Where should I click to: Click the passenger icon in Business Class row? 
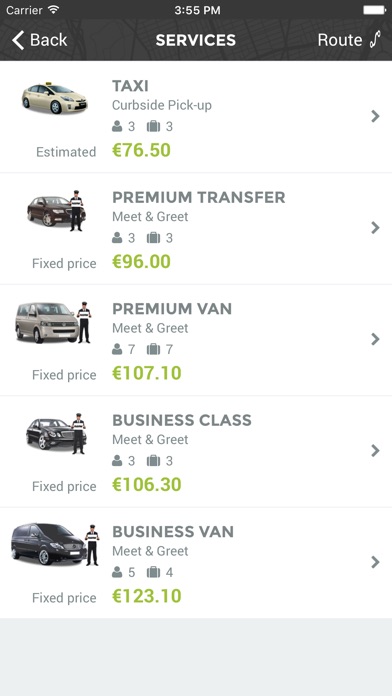117,461
